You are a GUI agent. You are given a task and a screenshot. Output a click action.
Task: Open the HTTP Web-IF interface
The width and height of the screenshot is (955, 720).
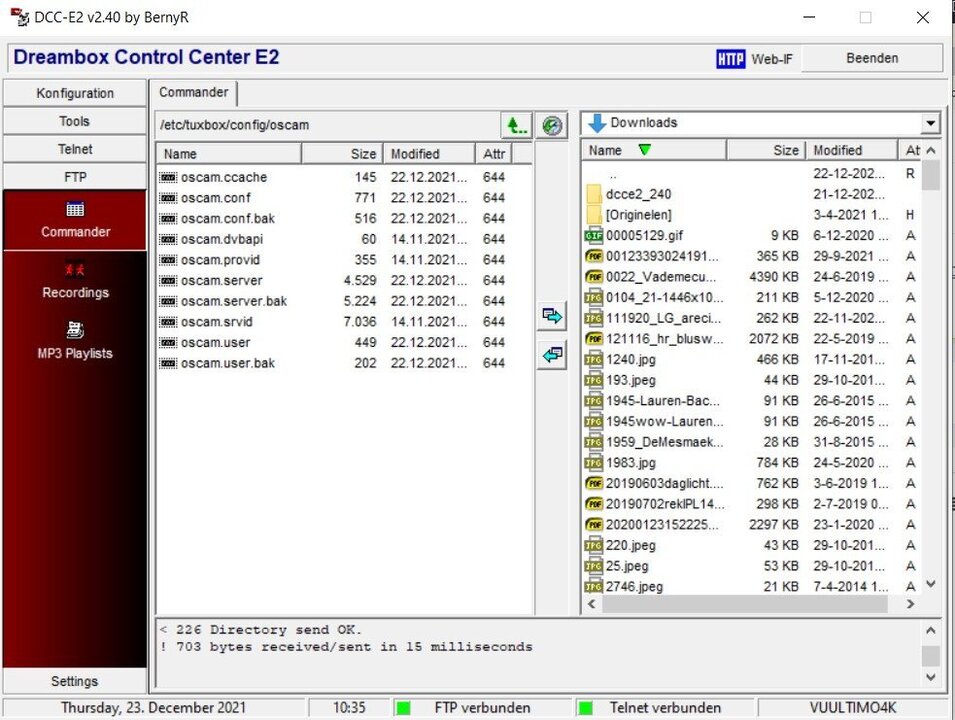coord(752,58)
